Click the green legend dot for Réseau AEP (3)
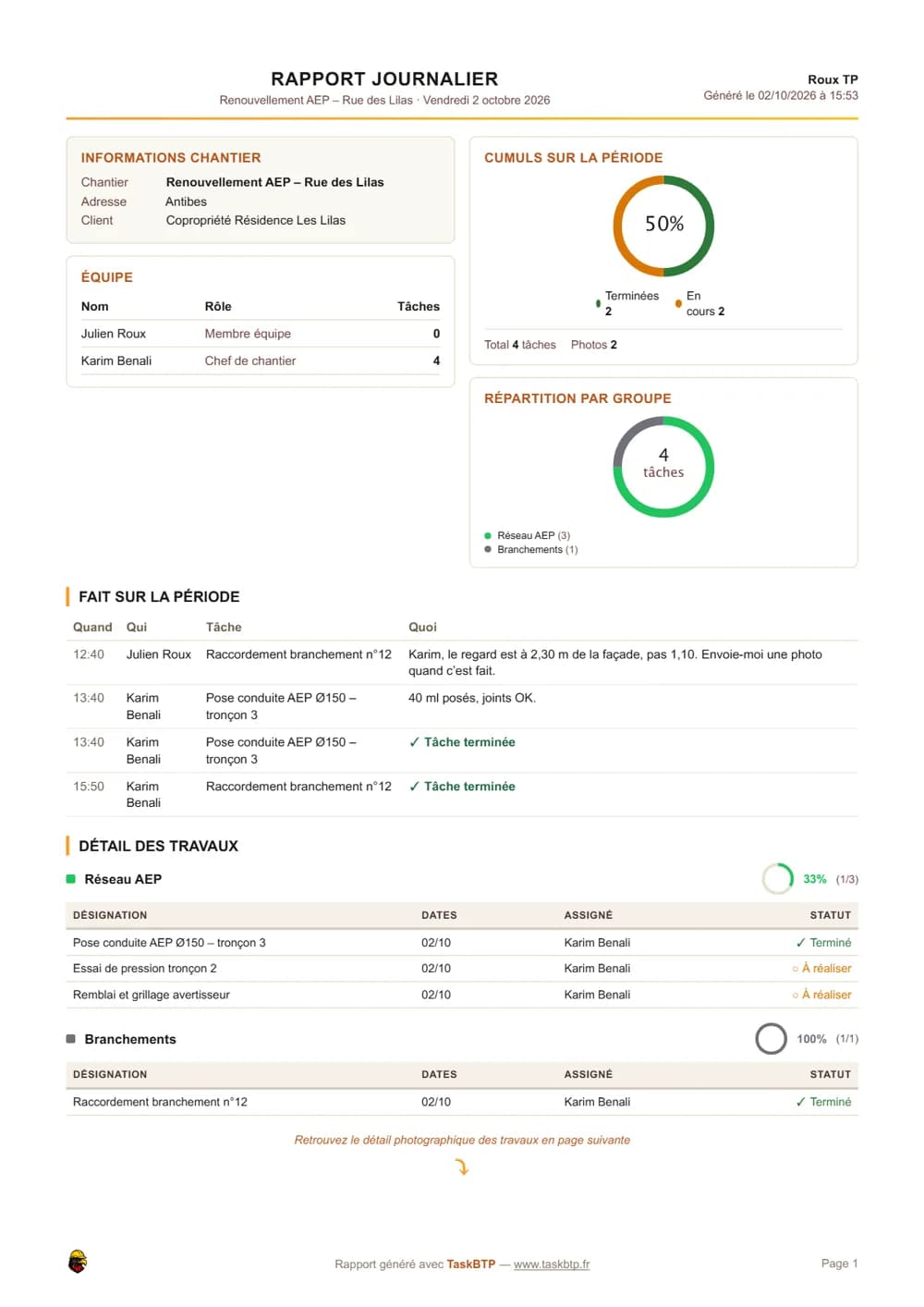The image size is (924, 1307). pos(488,535)
